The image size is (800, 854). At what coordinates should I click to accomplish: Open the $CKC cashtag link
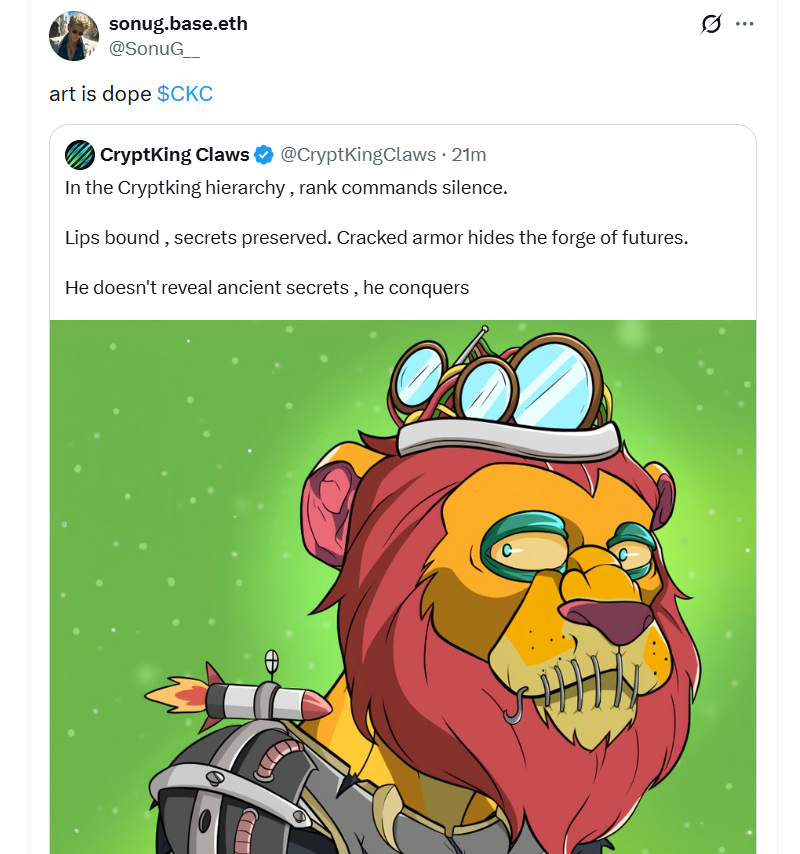[185, 93]
